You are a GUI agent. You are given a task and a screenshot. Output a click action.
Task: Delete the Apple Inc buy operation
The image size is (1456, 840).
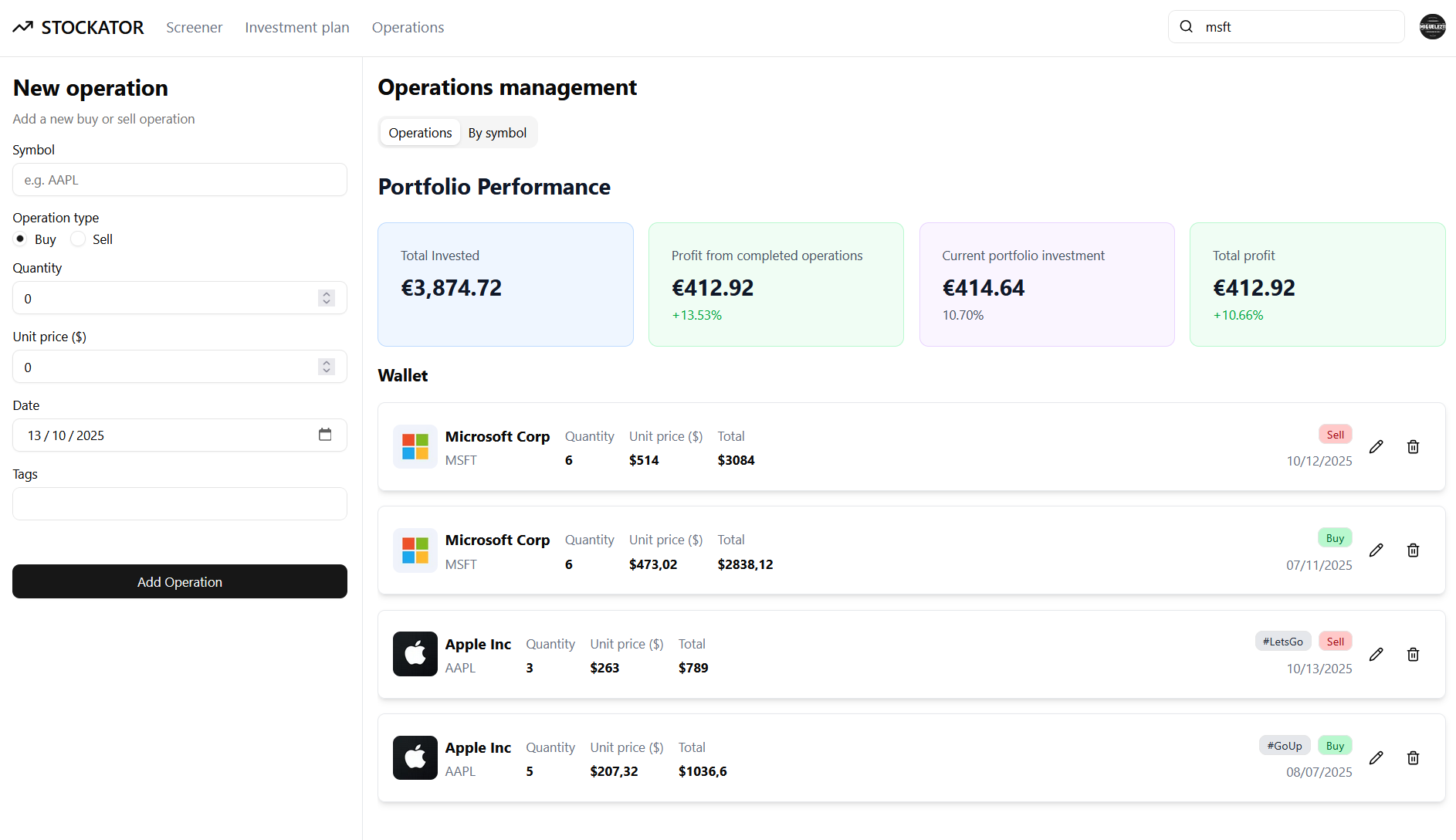click(x=1414, y=757)
